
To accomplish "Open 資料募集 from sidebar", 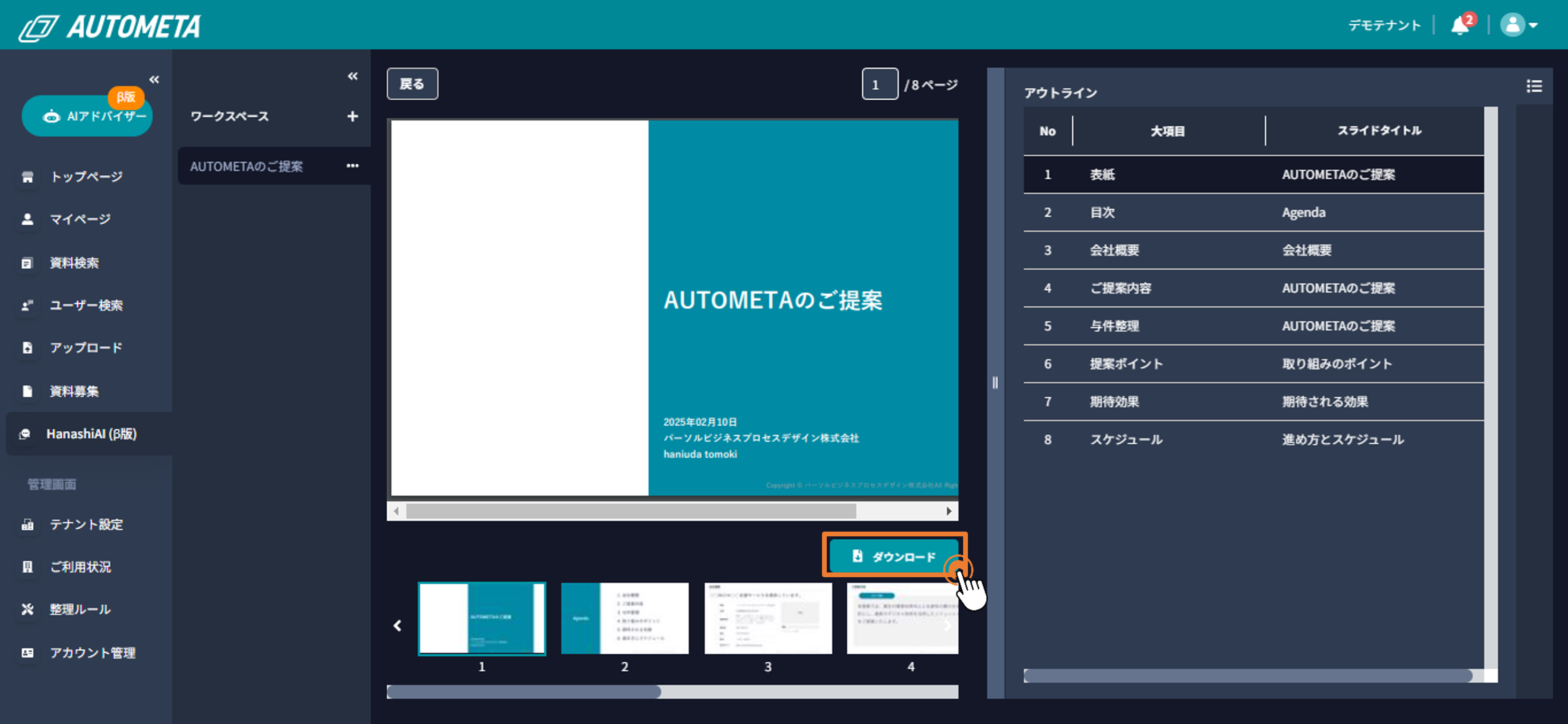I will [75, 391].
